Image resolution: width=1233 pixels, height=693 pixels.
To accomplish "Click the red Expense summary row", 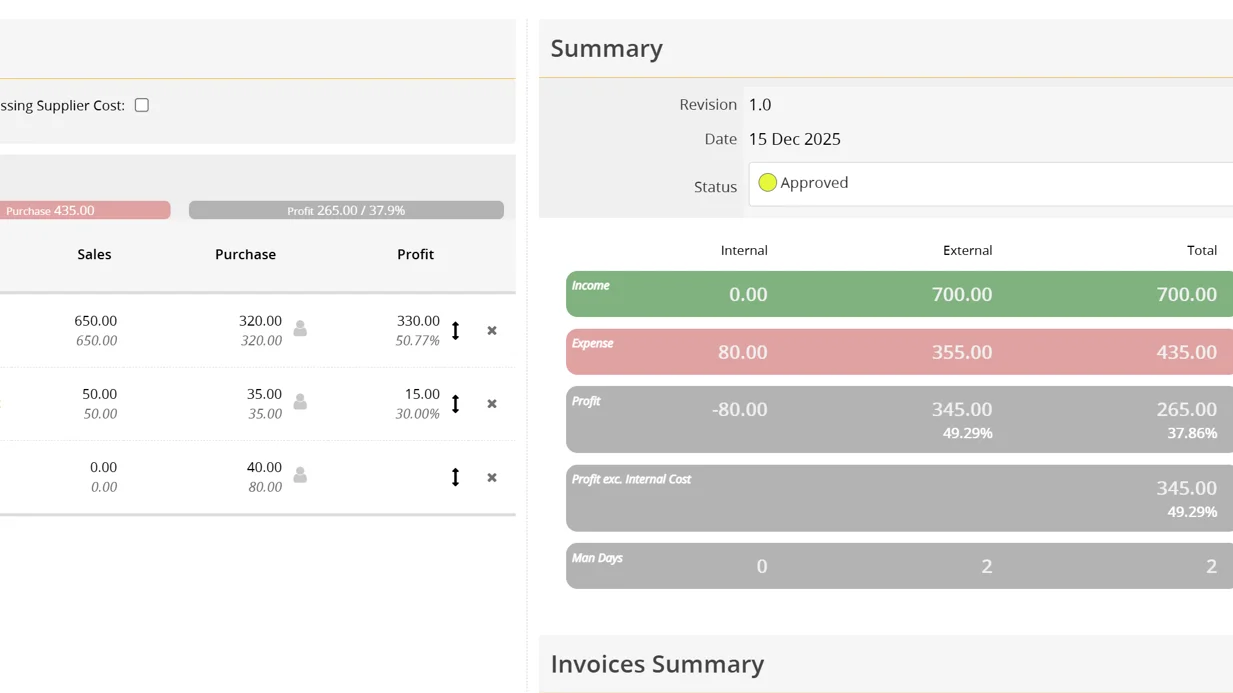I will [898, 352].
